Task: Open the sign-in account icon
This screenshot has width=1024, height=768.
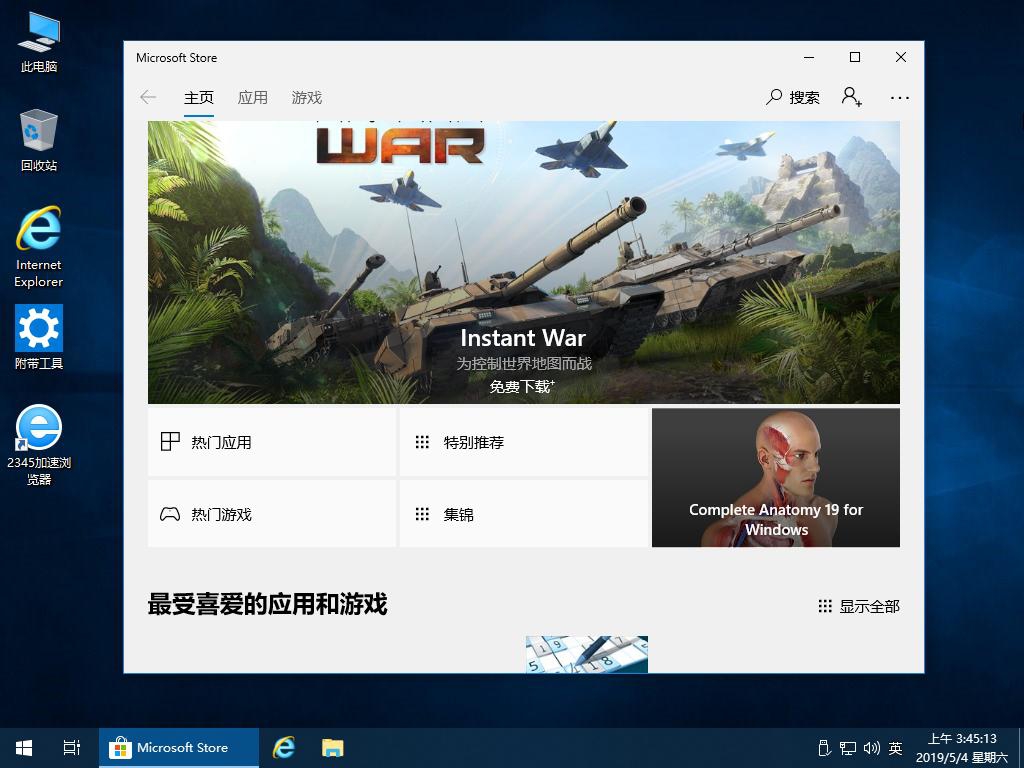Action: 852,97
